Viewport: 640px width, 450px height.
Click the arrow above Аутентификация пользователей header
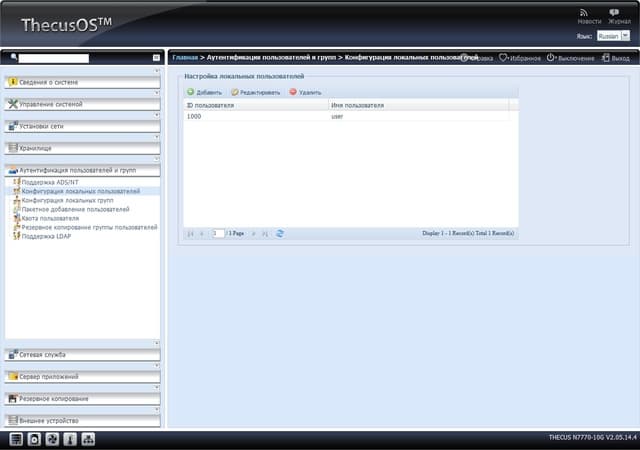pos(157,159)
